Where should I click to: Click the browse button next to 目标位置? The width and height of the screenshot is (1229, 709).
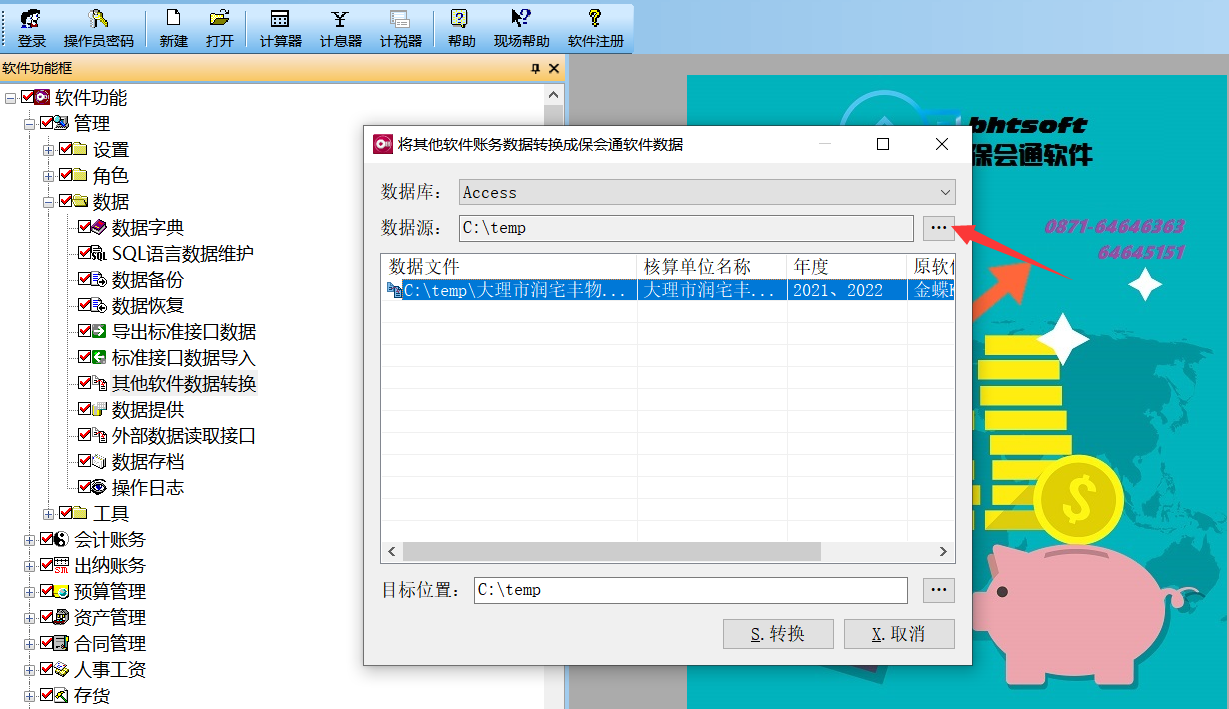click(x=938, y=590)
